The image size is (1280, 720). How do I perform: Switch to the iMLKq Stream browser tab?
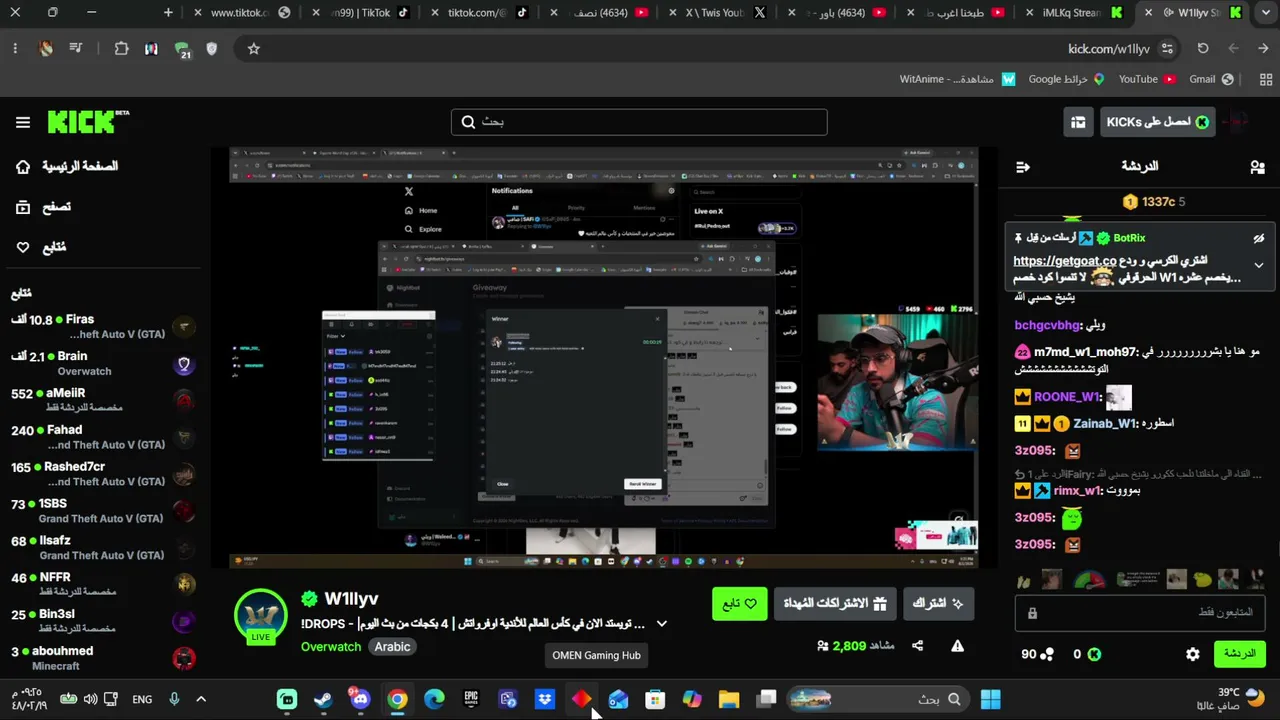(1074, 13)
